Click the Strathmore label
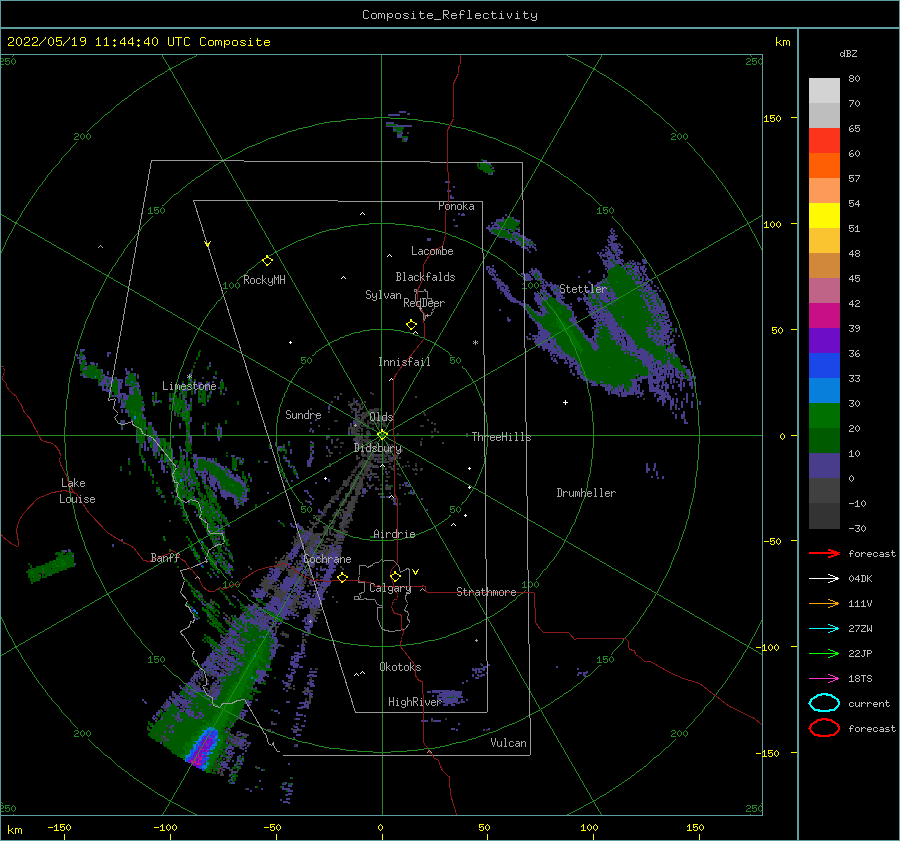Viewport: 900px width, 841px height. click(x=486, y=592)
